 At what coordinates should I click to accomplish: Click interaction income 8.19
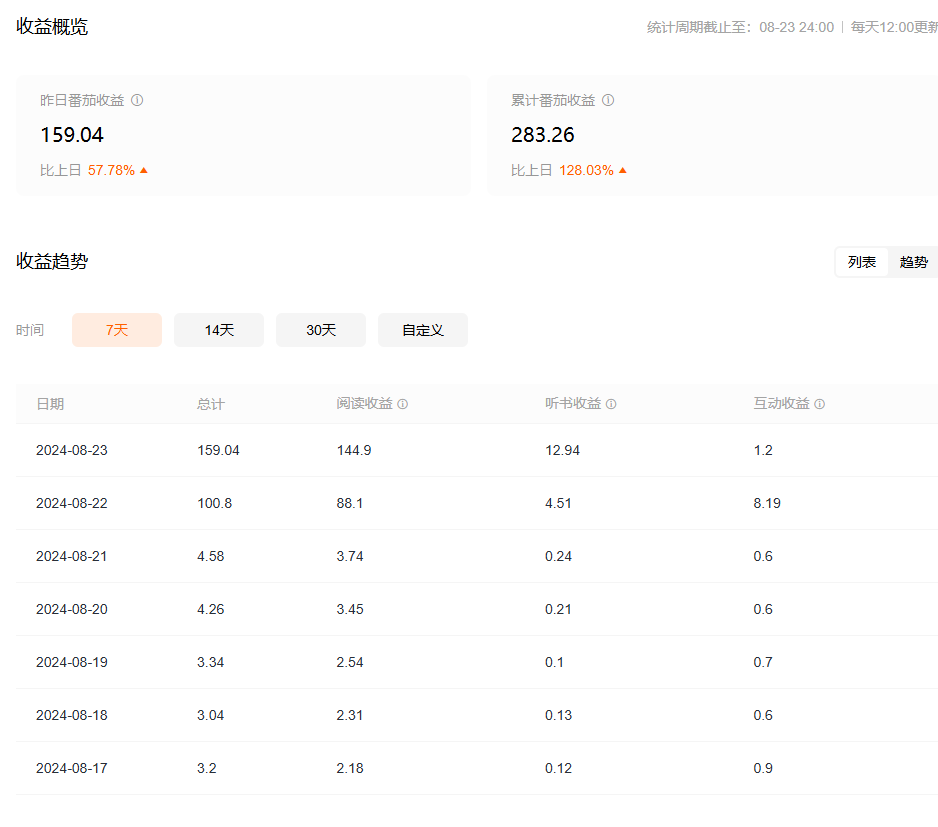click(x=767, y=504)
